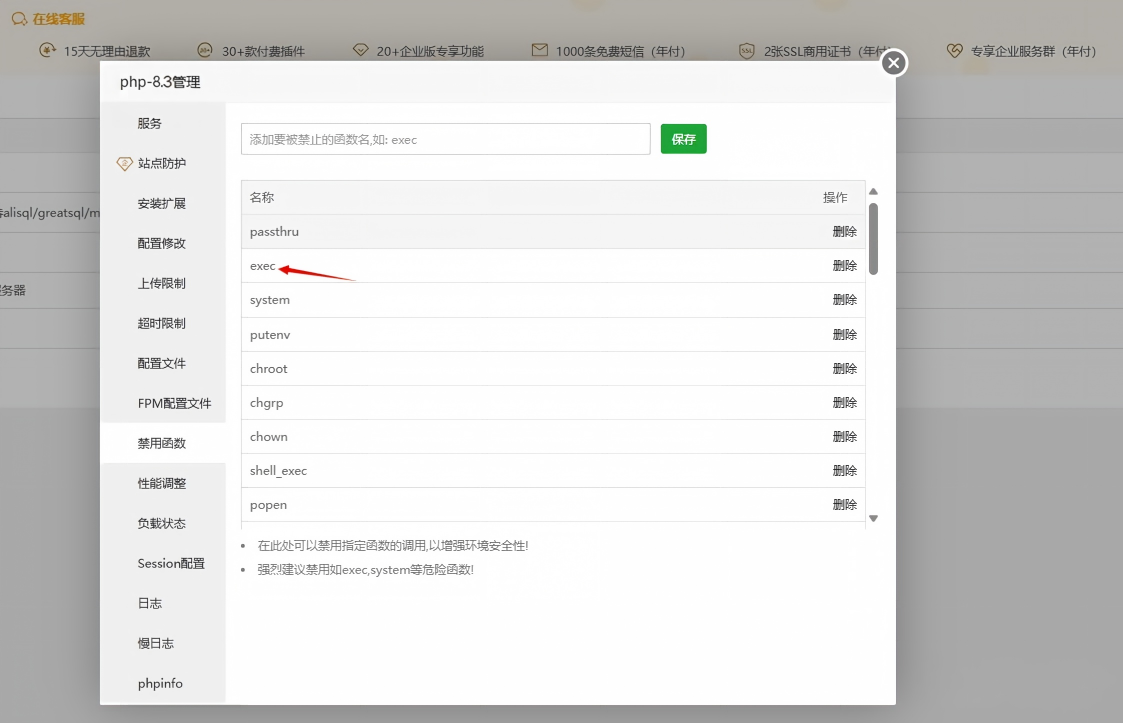The height and width of the screenshot is (723, 1123).
Task: Click the 1000条免费短信（年付）text
Action: pos(620,51)
